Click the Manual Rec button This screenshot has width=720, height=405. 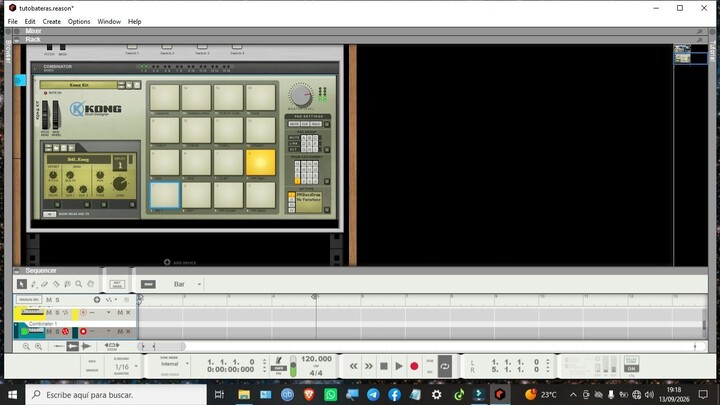pyautogui.click(x=28, y=300)
